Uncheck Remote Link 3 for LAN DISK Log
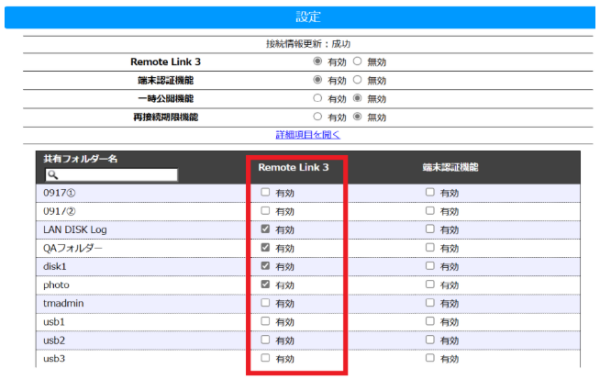 click(x=265, y=229)
